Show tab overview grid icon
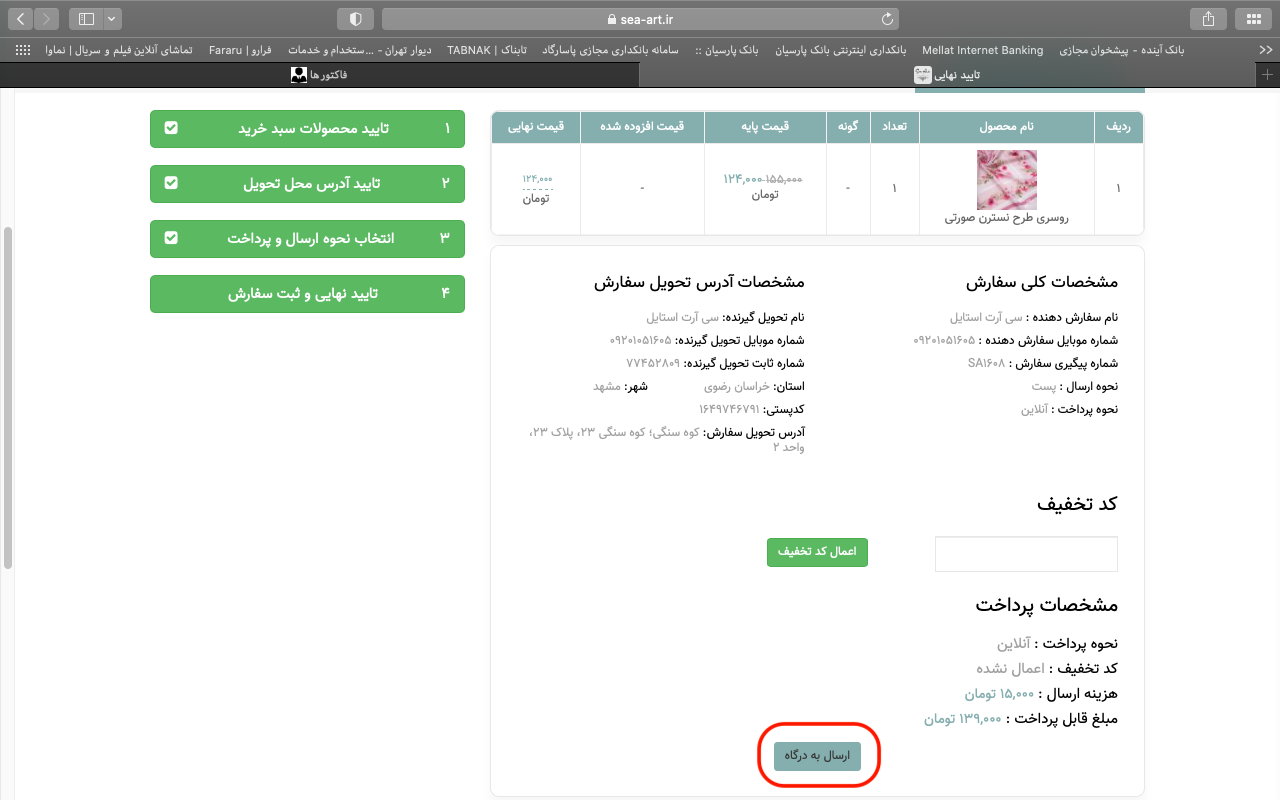This screenshot has height=800, width=1280. click(x=1253, y=19)
